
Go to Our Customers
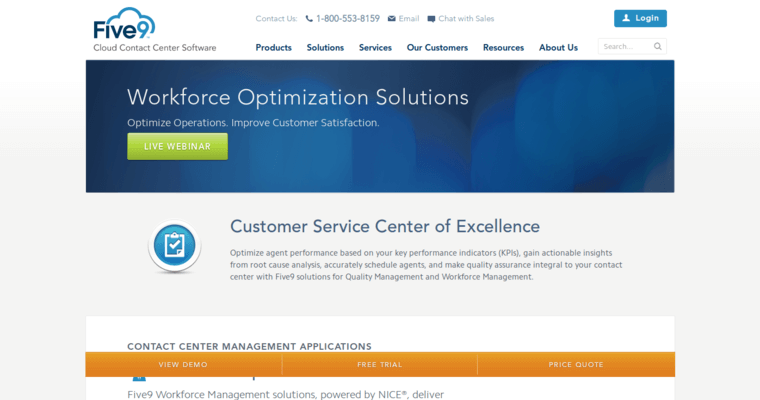(x=437, y=47)
